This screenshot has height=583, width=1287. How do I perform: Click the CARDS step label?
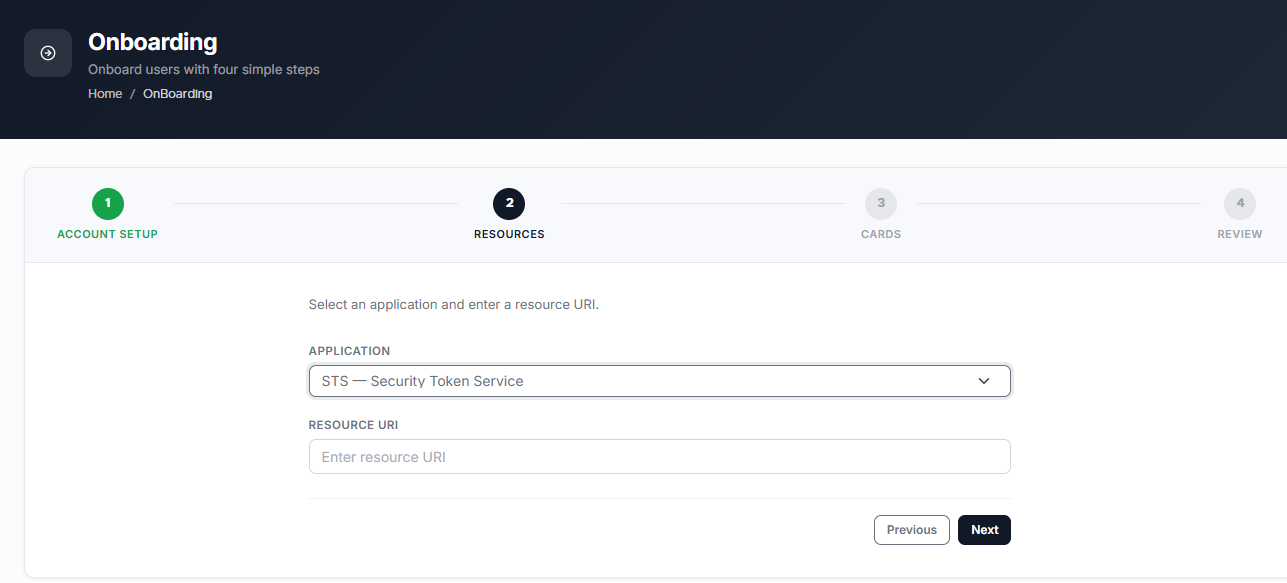pos(881,234)
